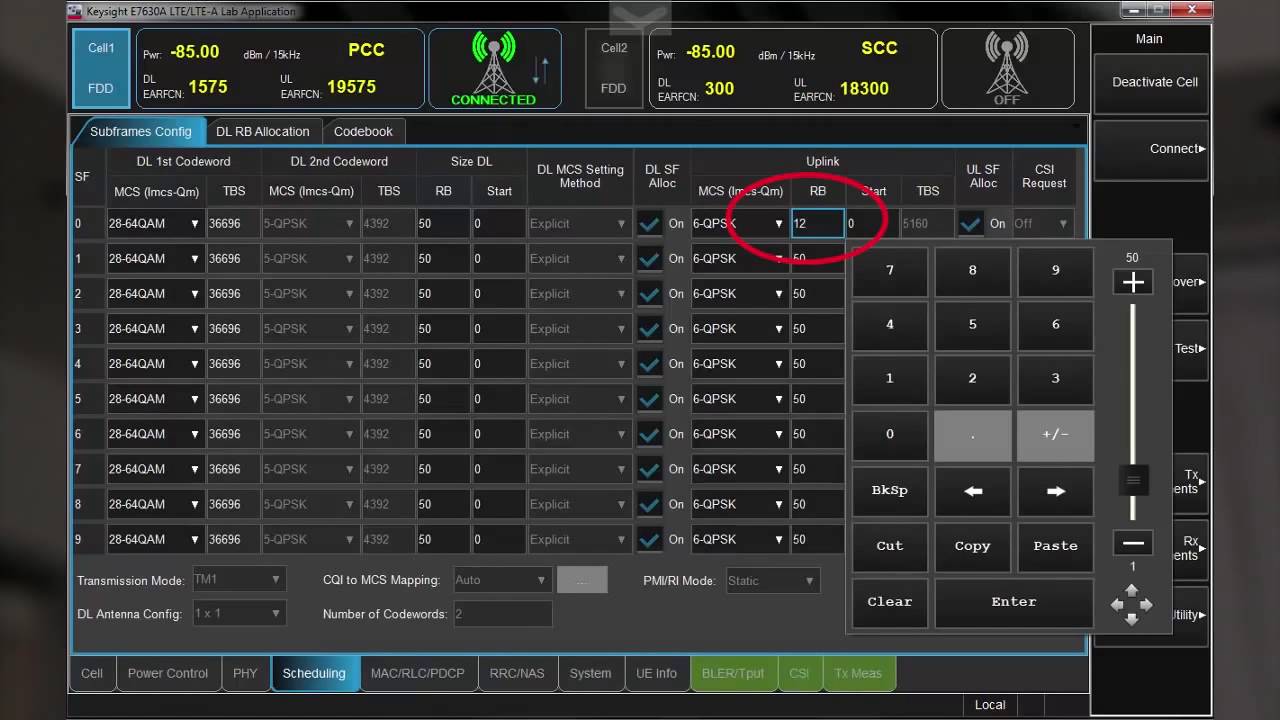
Task: Click the SCC UL EARFCN value 18300
Action: [x=864, y=88]
